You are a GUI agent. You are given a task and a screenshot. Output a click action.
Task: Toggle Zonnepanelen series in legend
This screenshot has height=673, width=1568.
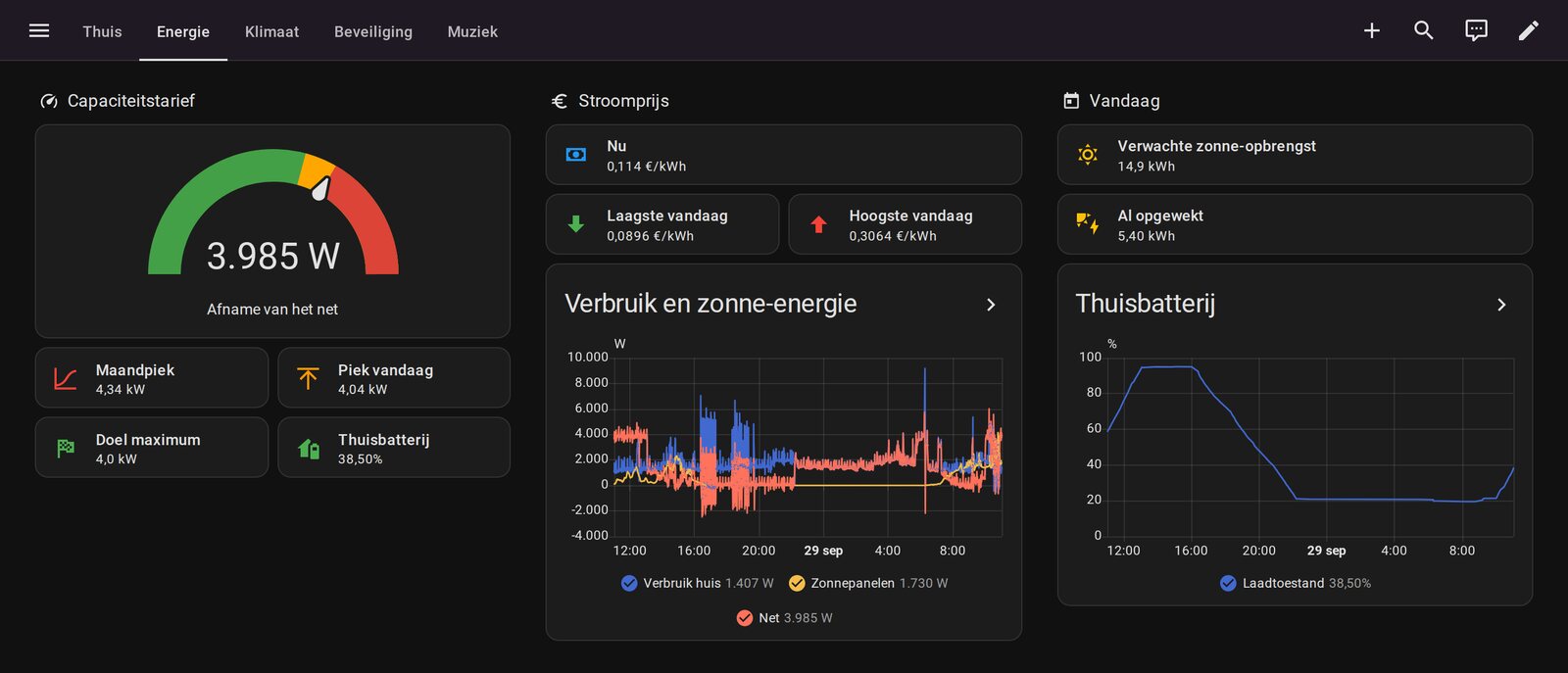click(868, 583)
